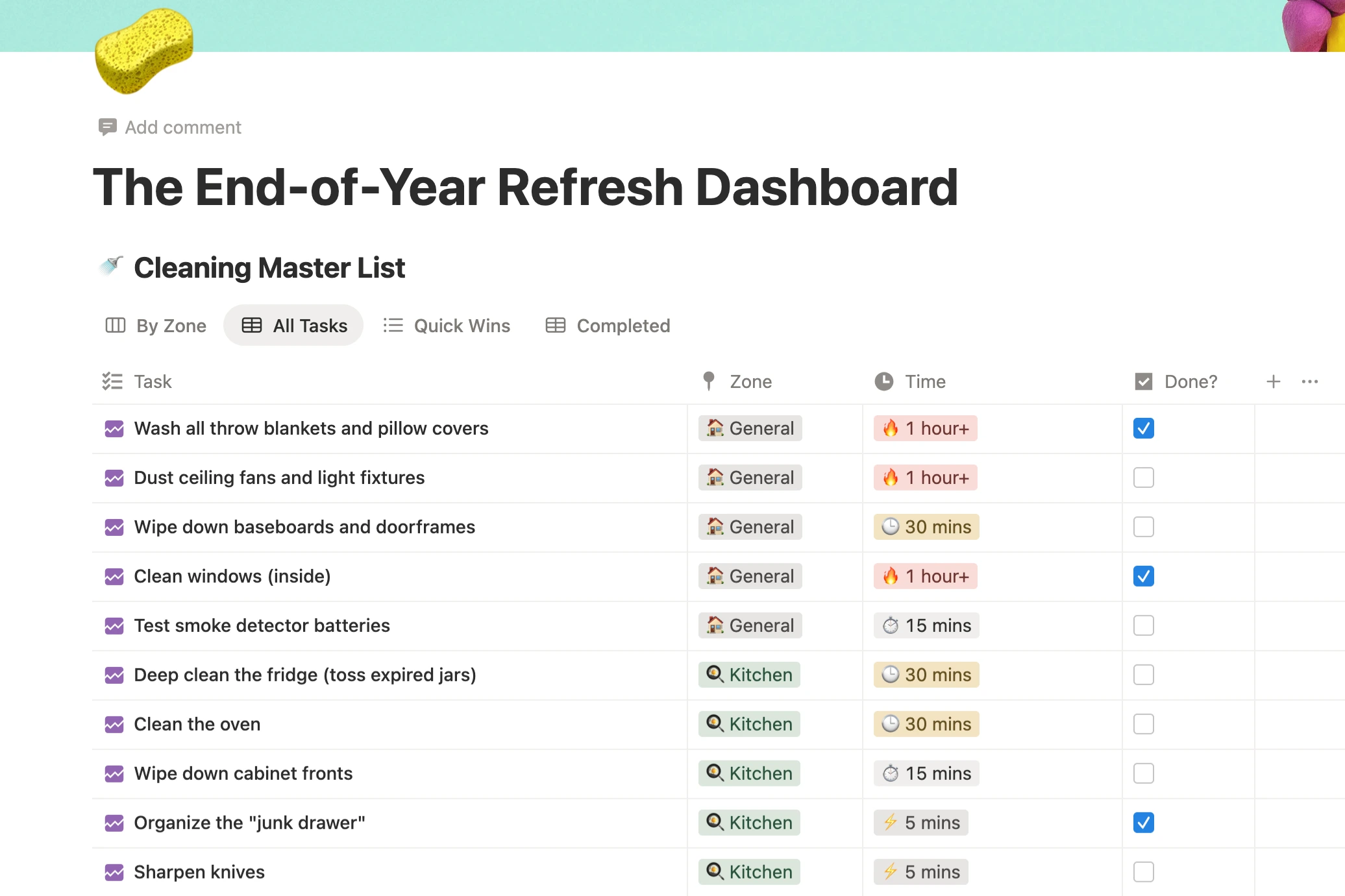Uncheck Done for Organize the junk drawer
This screenshot has width=1345, height=896.
[x=1143, y=823]
